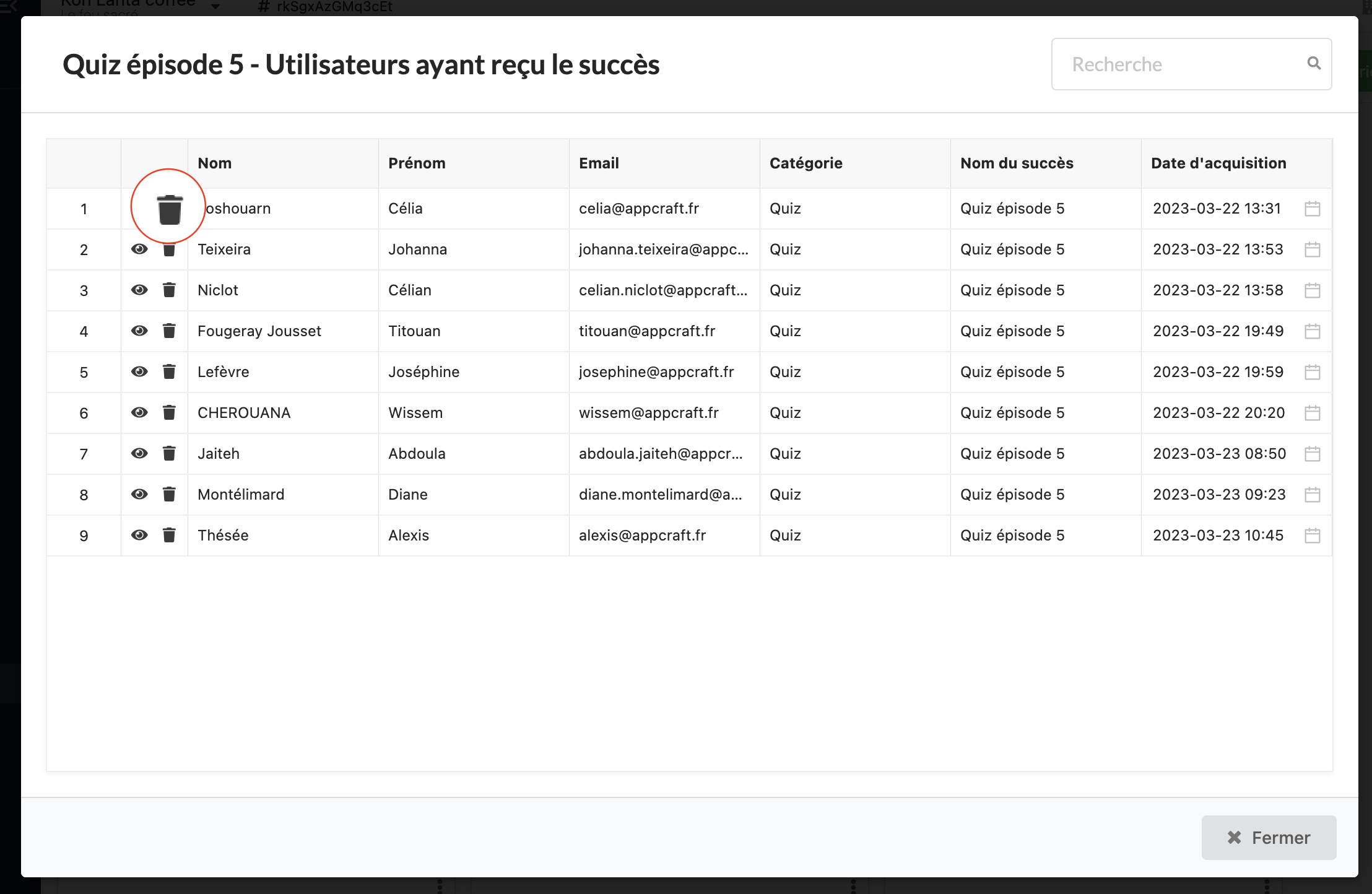Click the eye icon on Jaiteh row
The width and height of the screenshot is (1372, 894).
tap(139, 453)
